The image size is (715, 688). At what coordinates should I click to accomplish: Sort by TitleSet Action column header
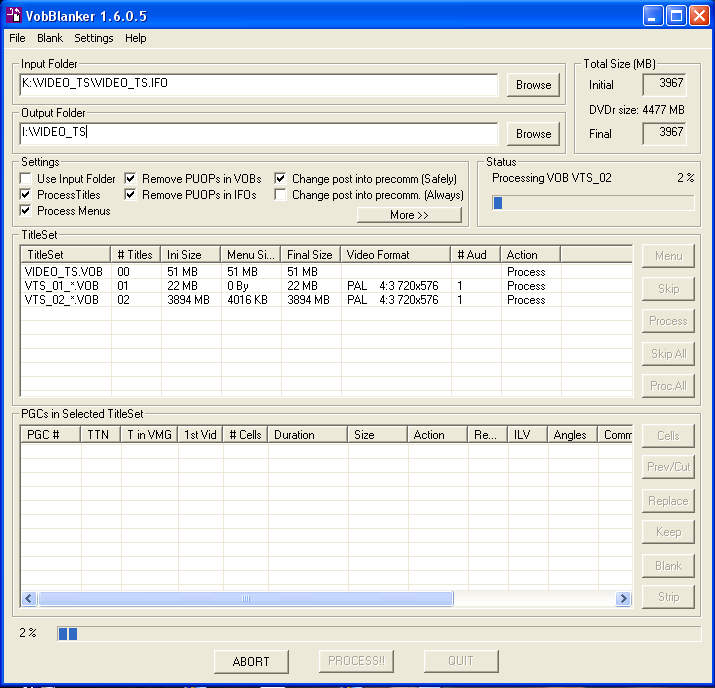coord(530,254)
